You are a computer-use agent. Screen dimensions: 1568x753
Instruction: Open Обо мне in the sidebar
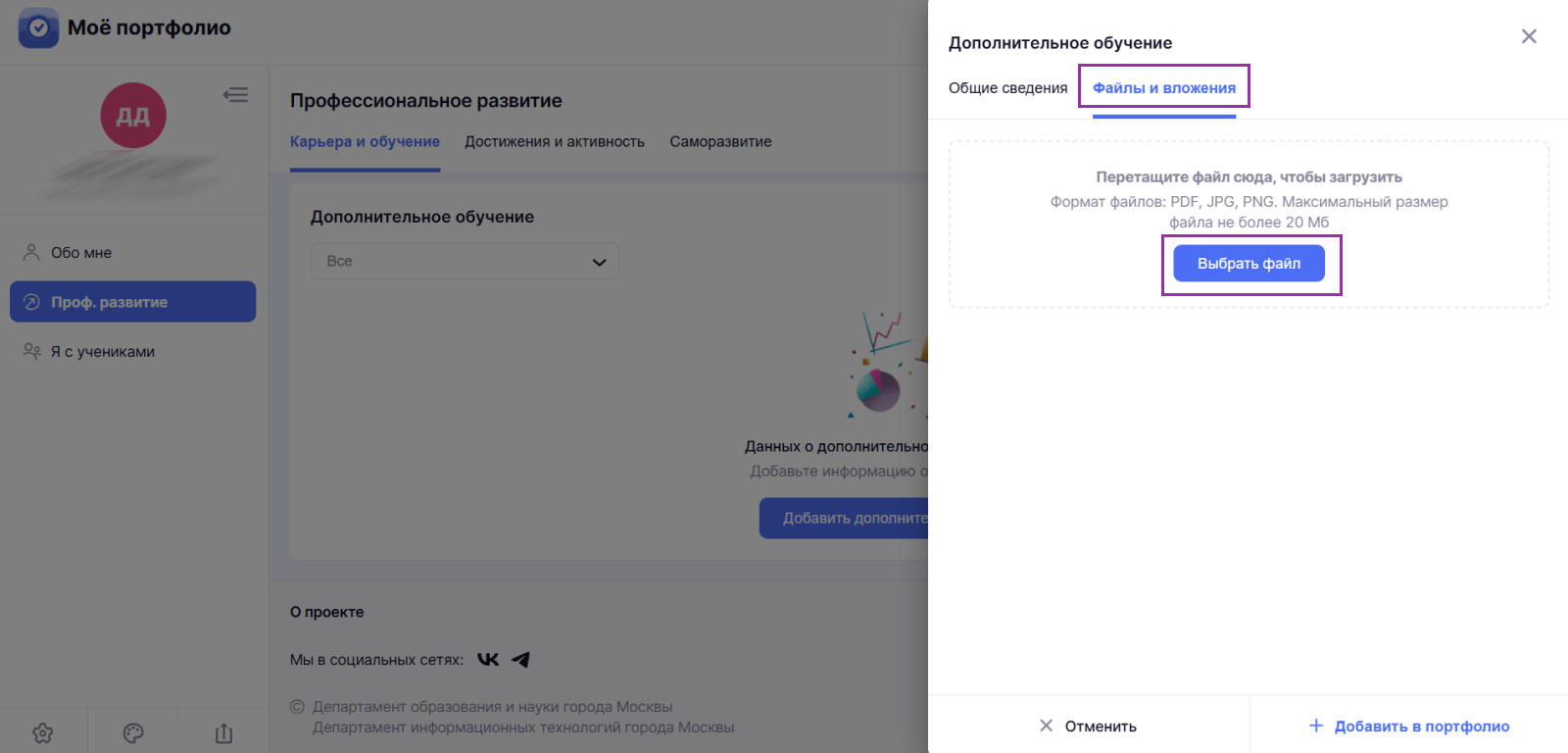(81, 253)
